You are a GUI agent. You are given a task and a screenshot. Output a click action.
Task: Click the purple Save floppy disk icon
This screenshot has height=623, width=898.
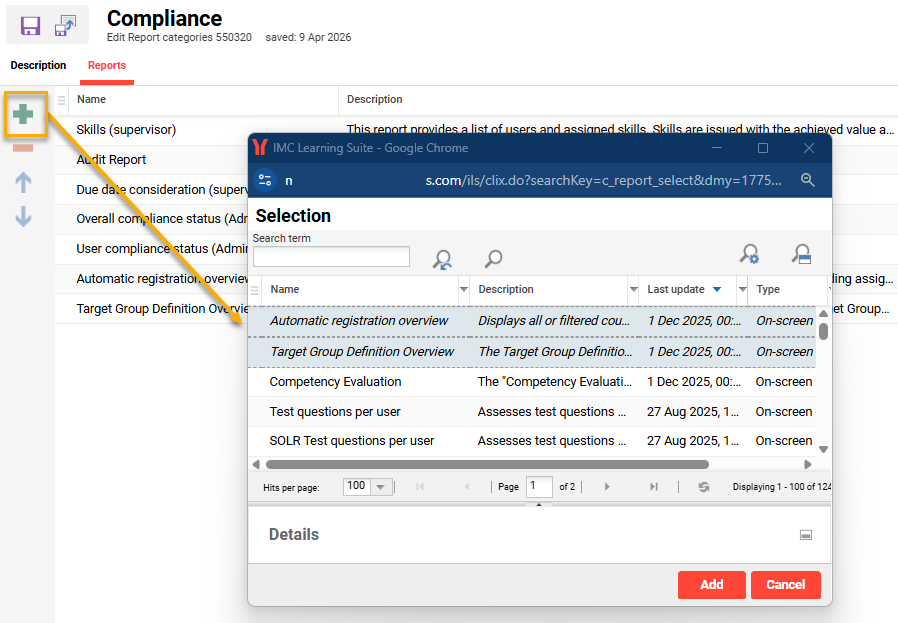pyautogui.click(x=30, y=26)
